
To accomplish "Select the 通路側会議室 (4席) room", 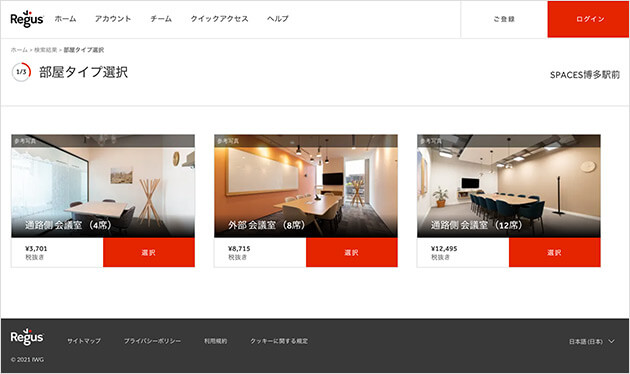I will click(149, 252).
